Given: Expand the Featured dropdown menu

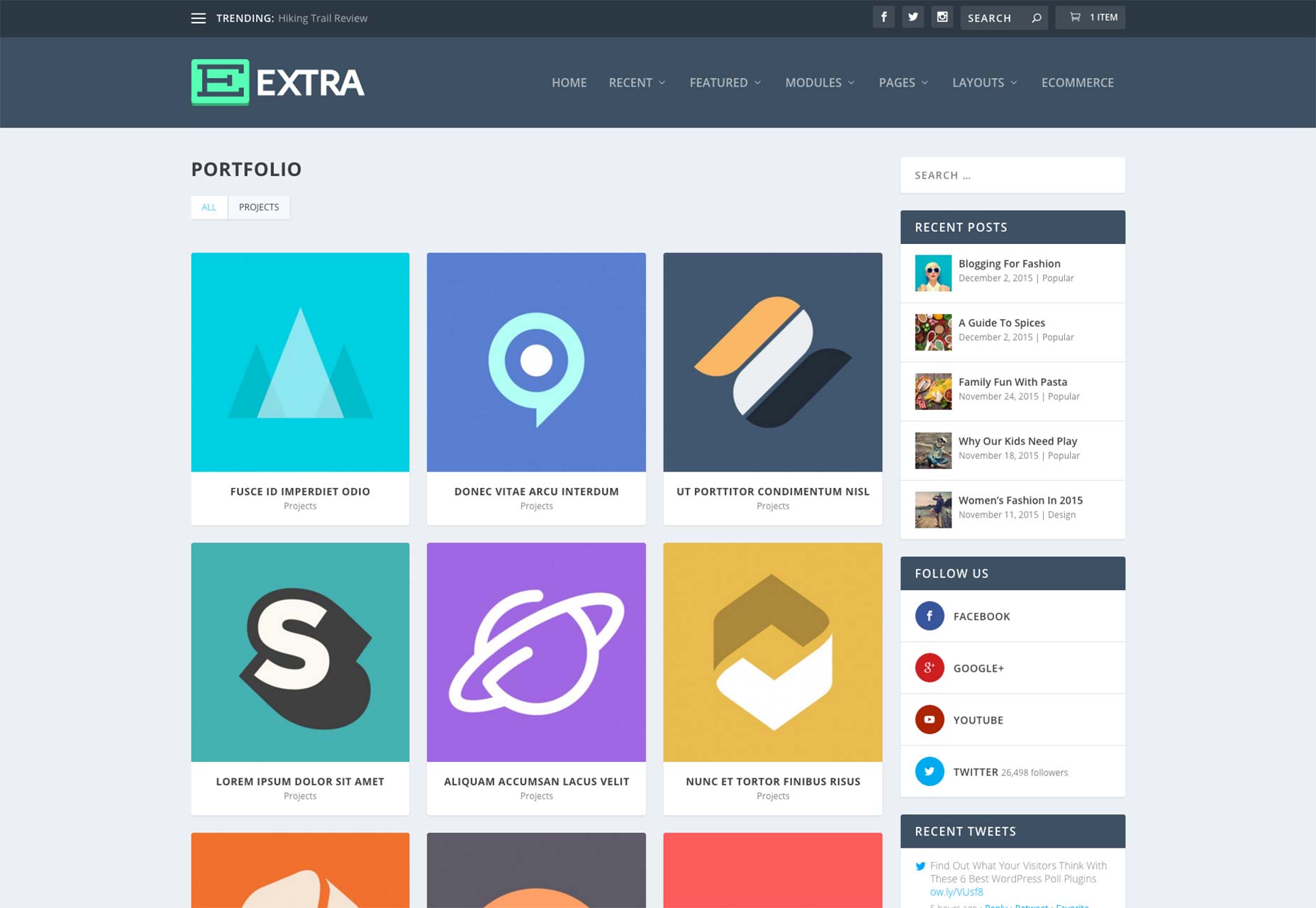Looking at the screenshot, I should coord(725,82).
